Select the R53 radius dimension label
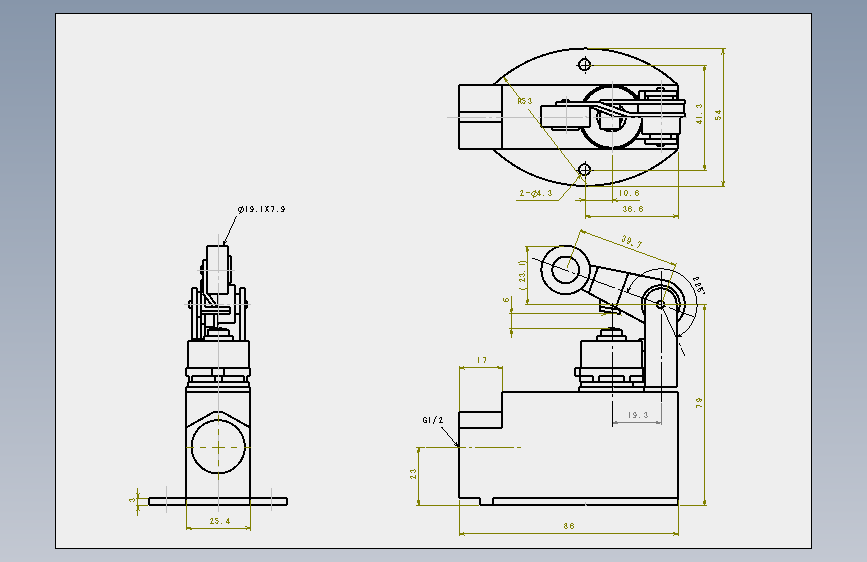867x562 pixels. (525, 101)
